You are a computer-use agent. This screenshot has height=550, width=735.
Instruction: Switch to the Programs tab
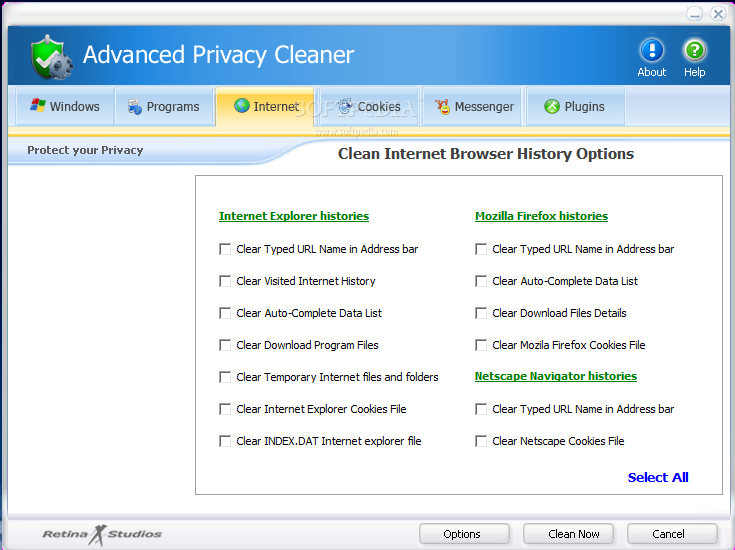[x=164, y=106]
